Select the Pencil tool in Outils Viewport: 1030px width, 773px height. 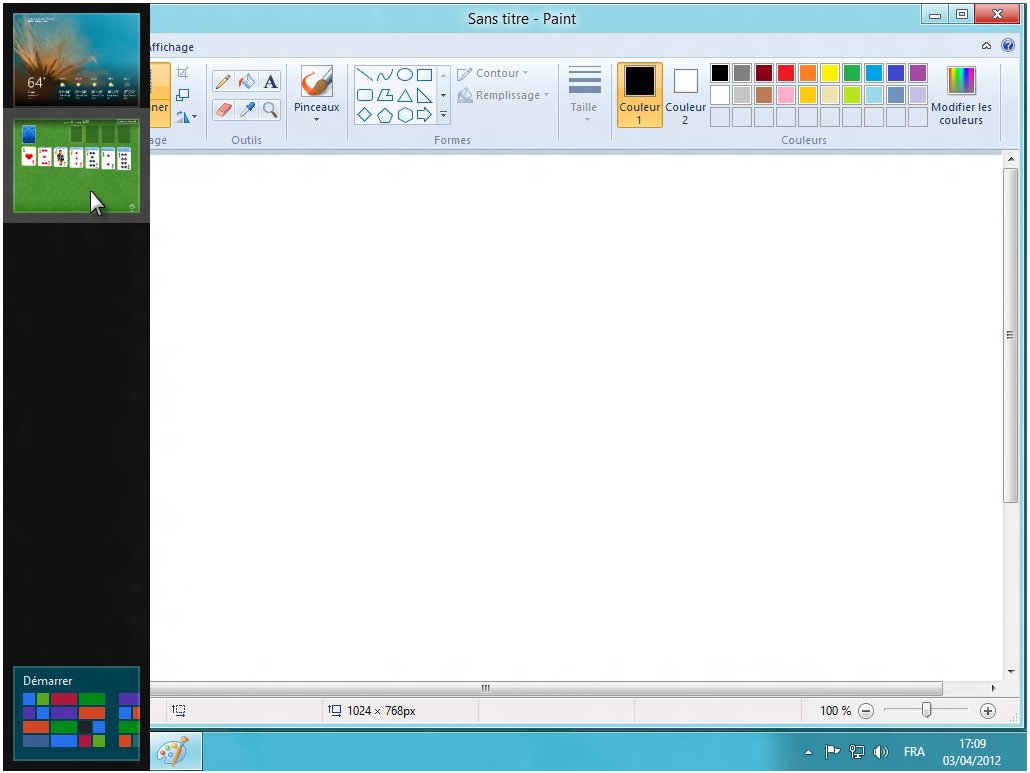pyautogui.click(x=223, y=82)
